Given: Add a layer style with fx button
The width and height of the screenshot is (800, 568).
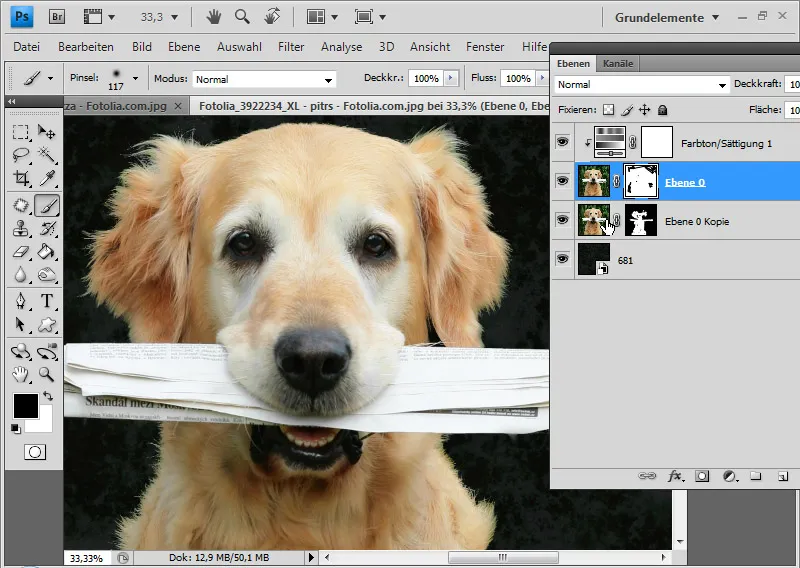Looking at the screenshot, I should click(675, 476).
